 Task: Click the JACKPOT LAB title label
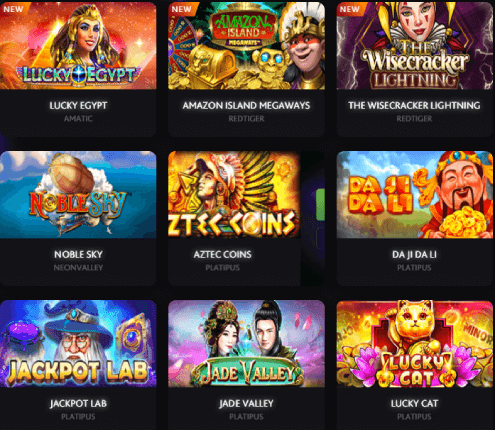pos(78,404)
